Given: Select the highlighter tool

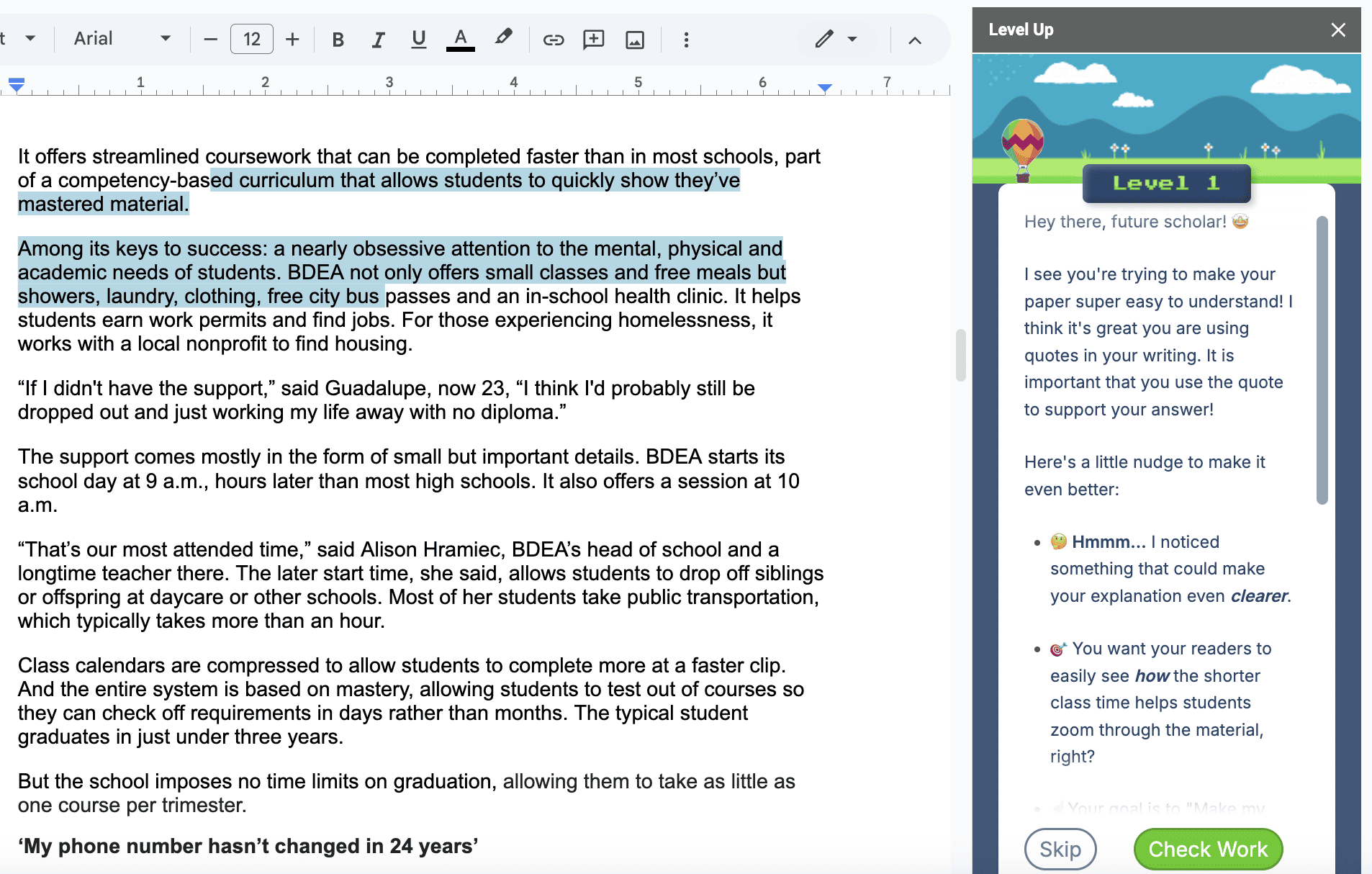Looking at the screenshot, I should 503,40.
